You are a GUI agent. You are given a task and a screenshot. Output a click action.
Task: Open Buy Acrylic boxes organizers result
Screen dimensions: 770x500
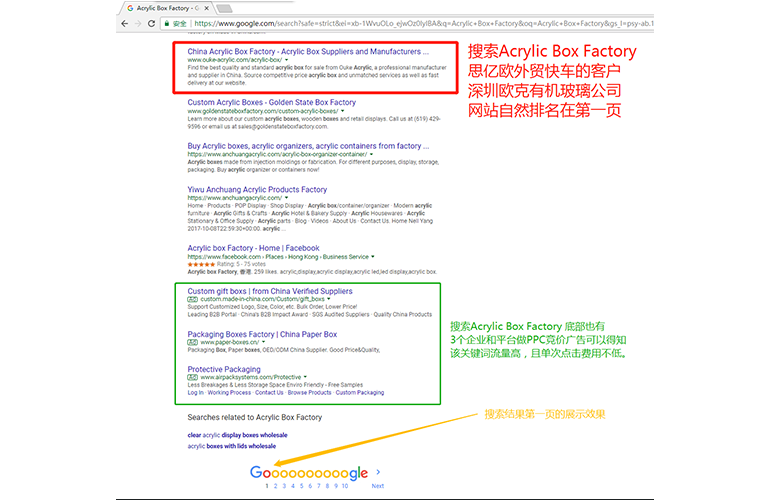click(308, 146)
